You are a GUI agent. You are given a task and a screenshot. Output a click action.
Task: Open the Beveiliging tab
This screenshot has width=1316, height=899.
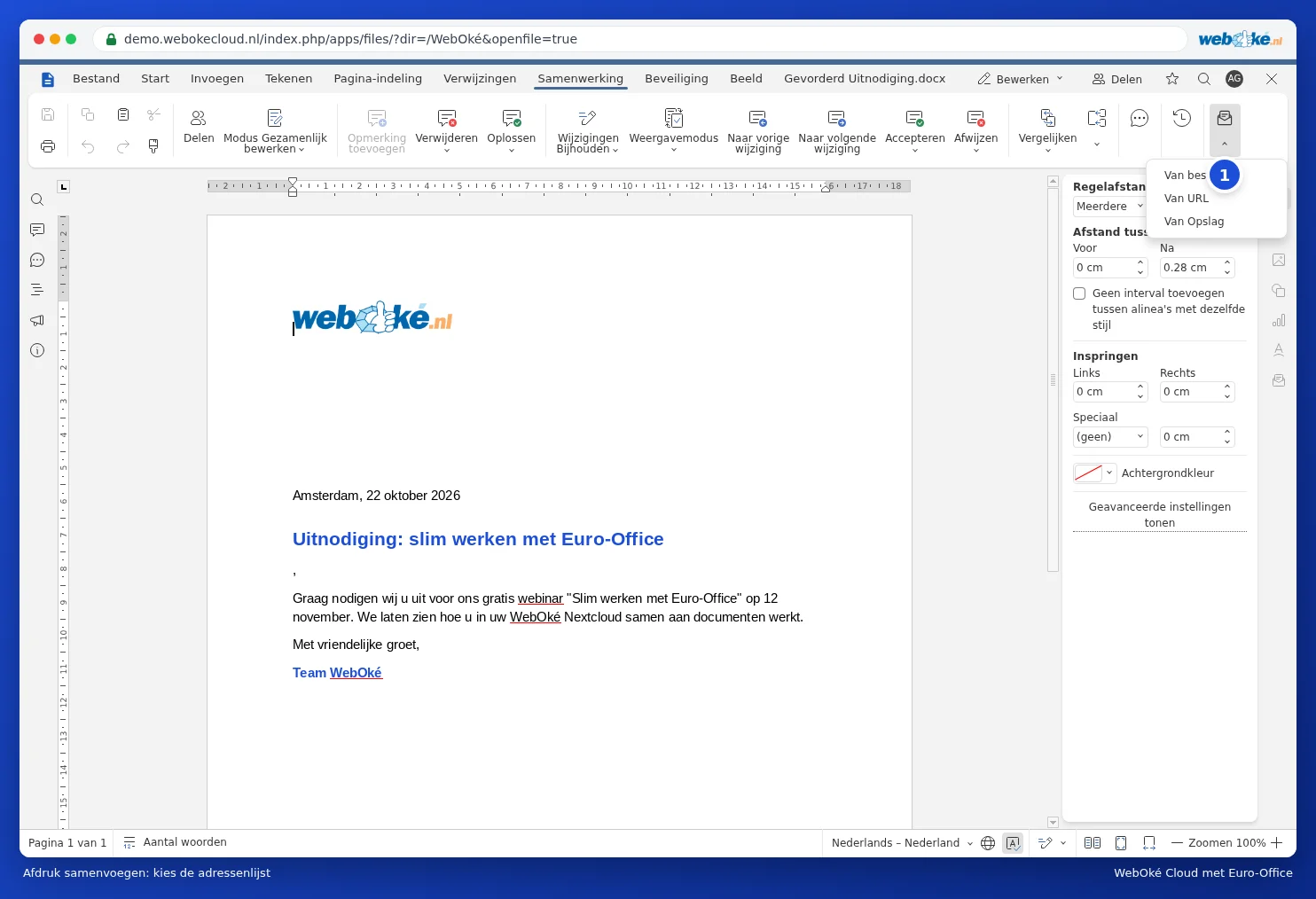[677, 79]
